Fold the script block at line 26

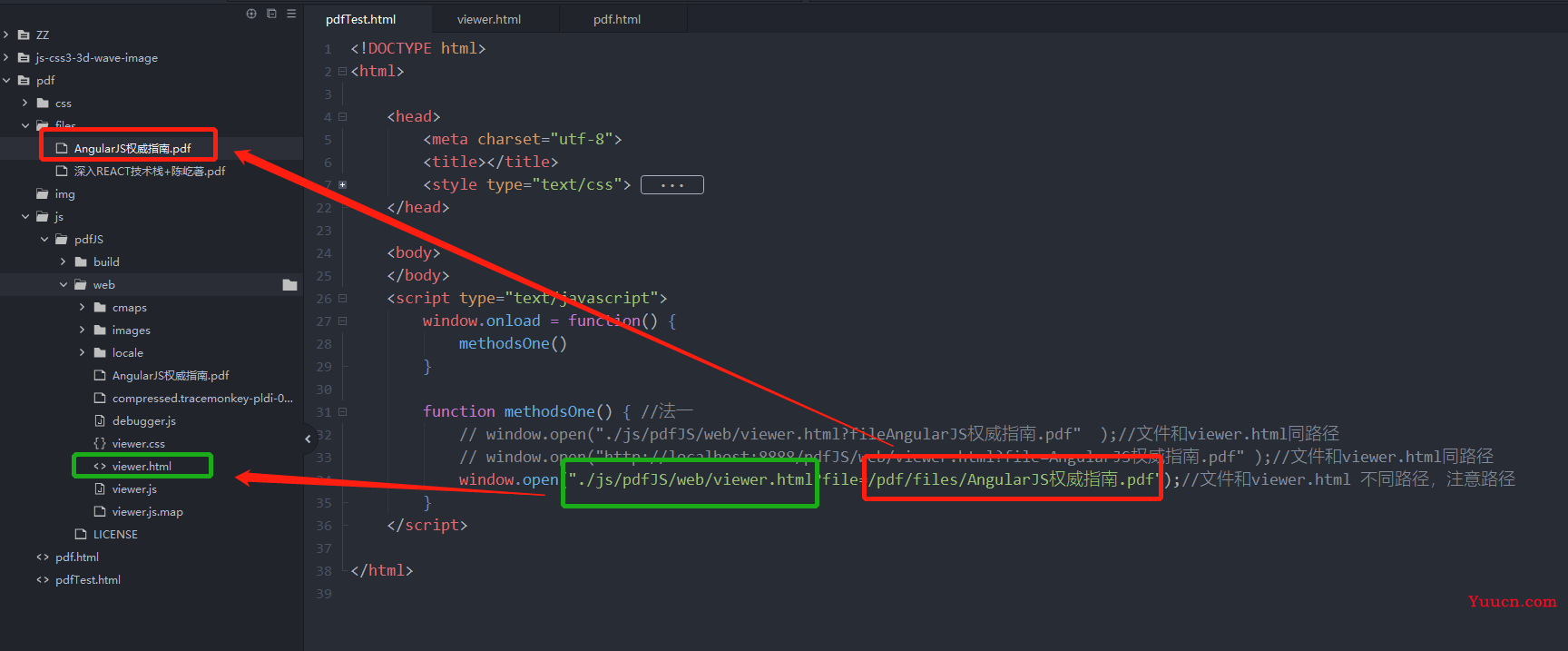342,298
